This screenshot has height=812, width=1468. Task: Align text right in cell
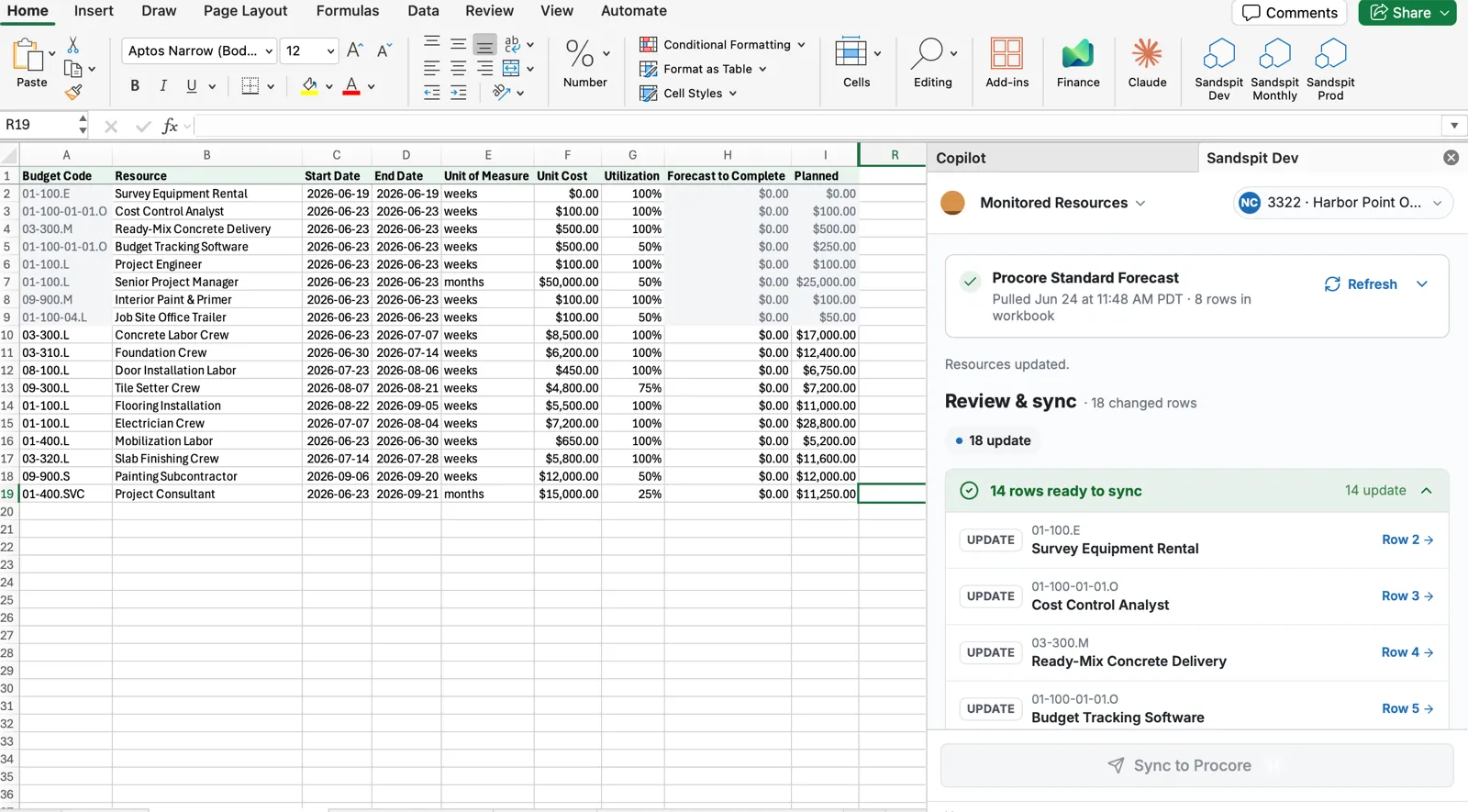pyautogui.click(x=484, y=68)
